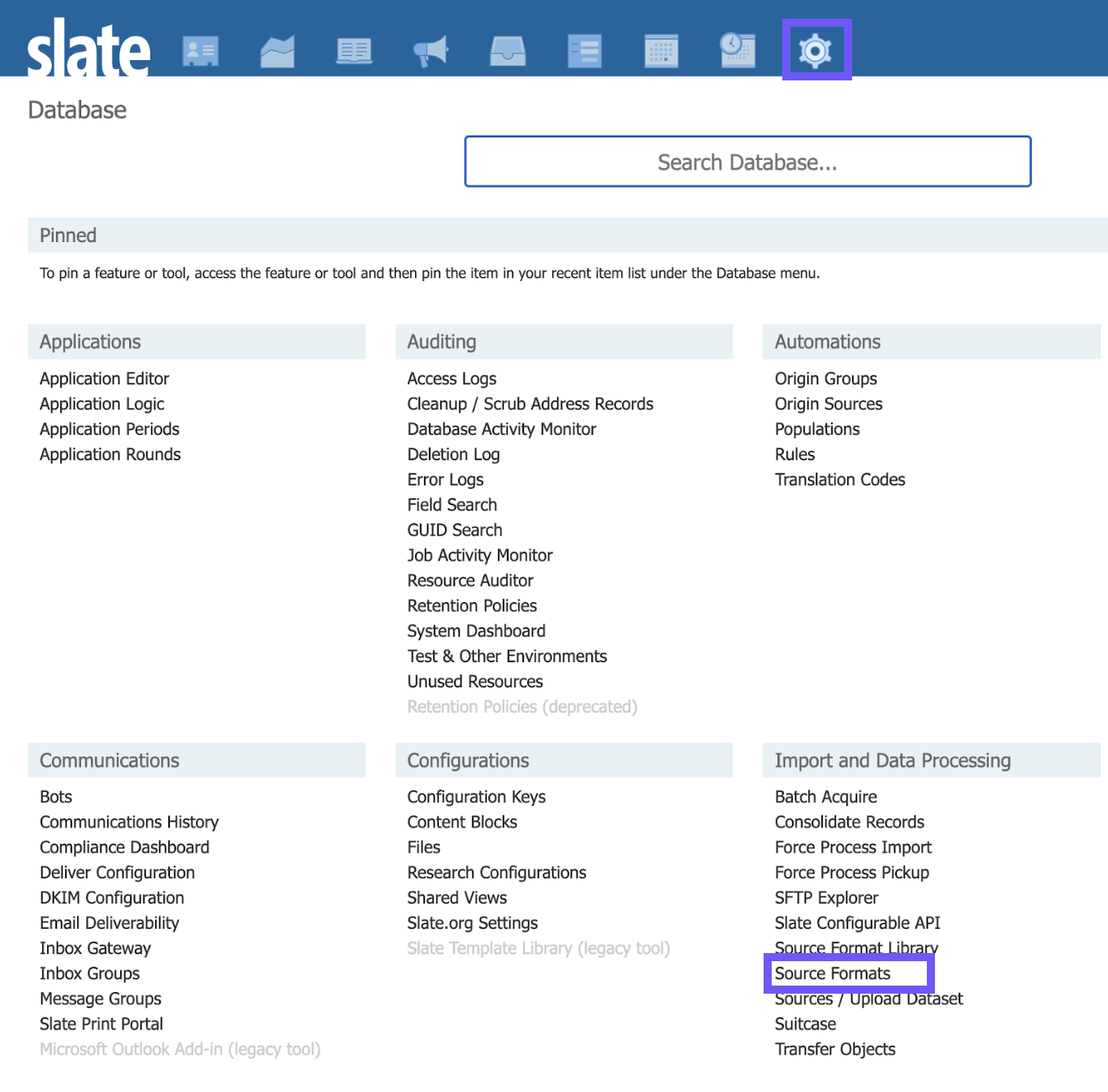Open the Scheduler clock icon
Image resolution: width=1108 pixels, height=1092 pixels.
(x=738, y=50)
